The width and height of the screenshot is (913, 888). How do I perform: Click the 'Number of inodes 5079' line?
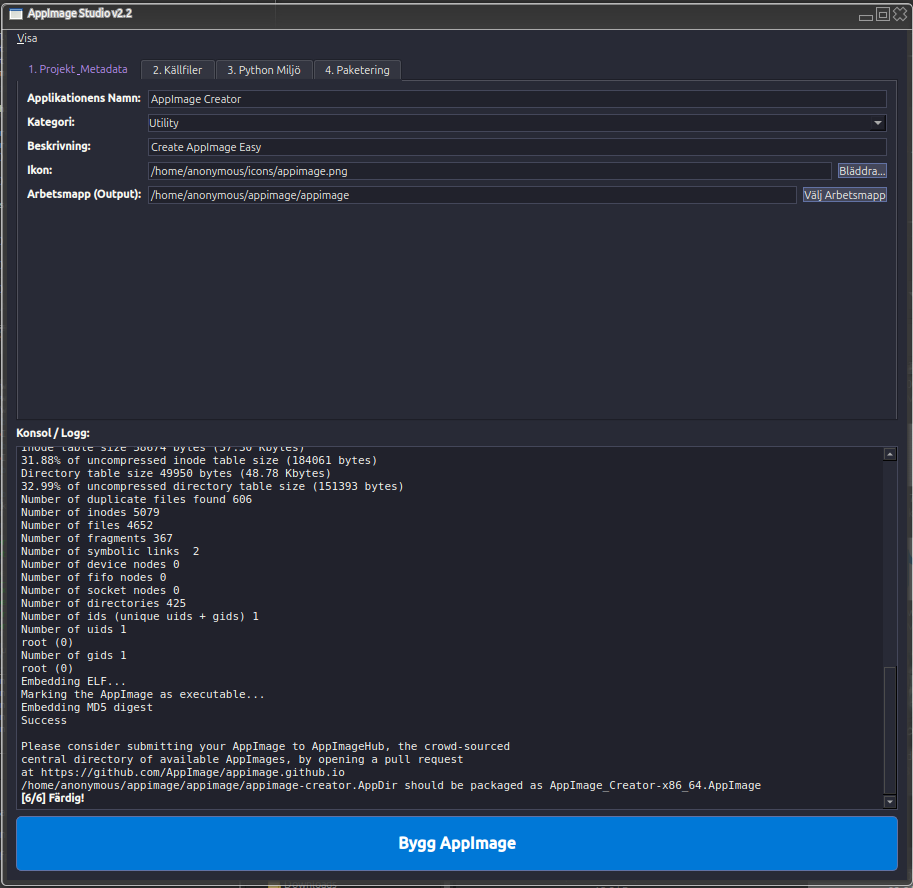pos(90,512)
